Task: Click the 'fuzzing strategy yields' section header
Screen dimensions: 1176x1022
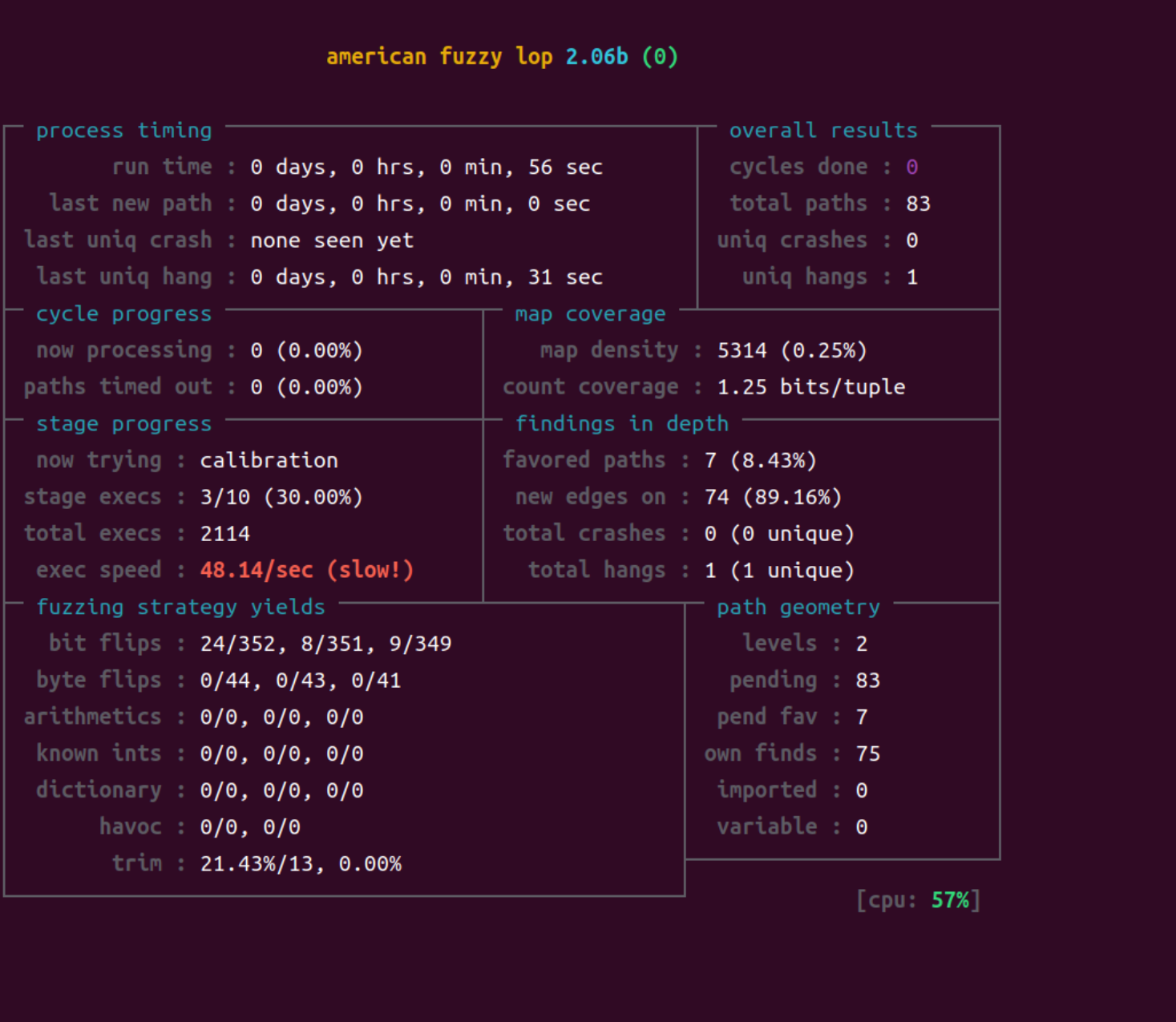Action: [181, 607]
